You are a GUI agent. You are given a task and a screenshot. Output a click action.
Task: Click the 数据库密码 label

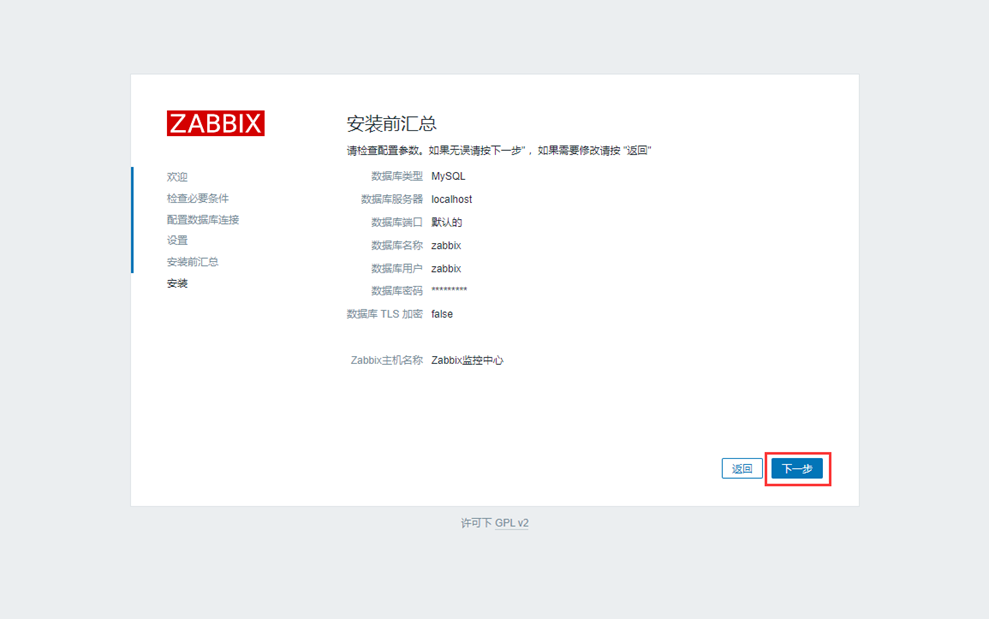397,291
